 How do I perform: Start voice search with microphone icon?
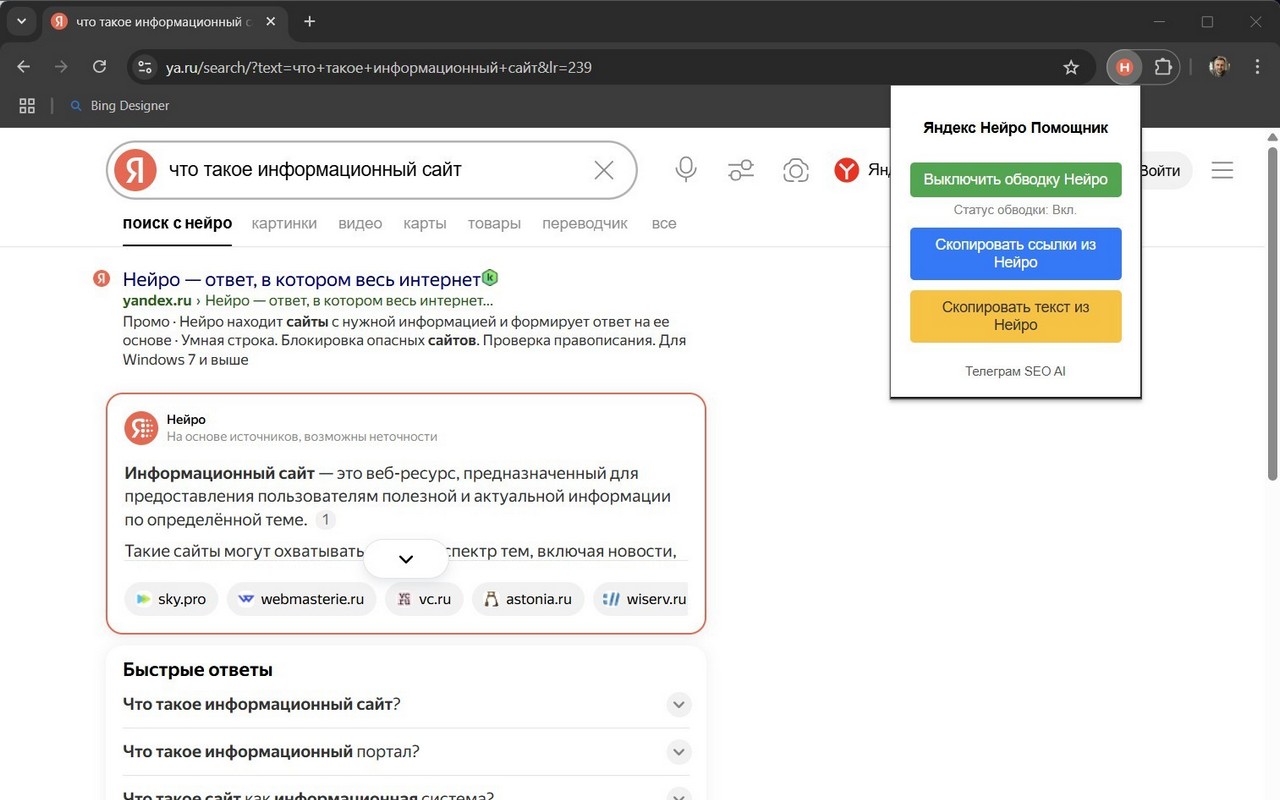(x=686, y=170)
